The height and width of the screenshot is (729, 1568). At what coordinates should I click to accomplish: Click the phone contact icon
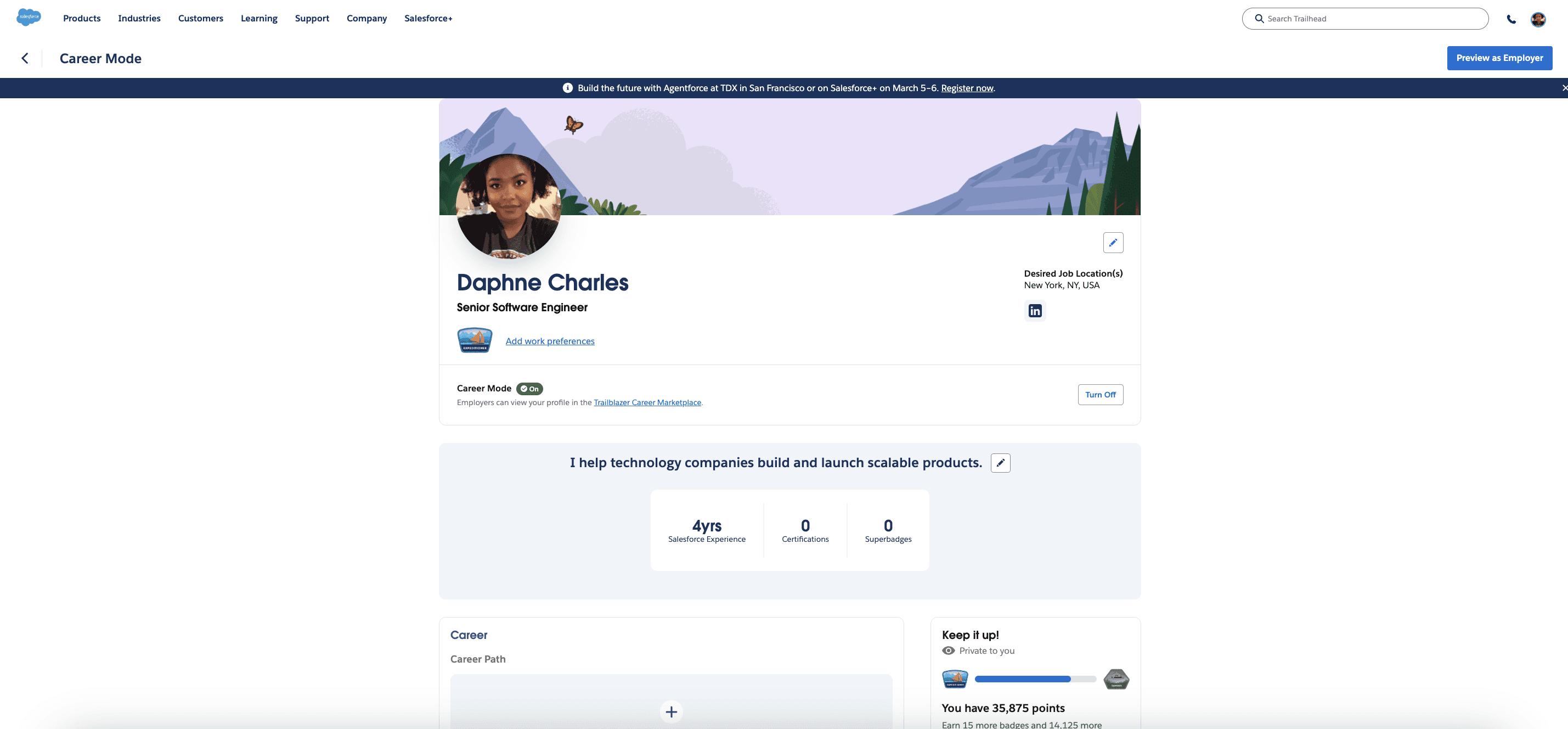[x=1511, y=19]
